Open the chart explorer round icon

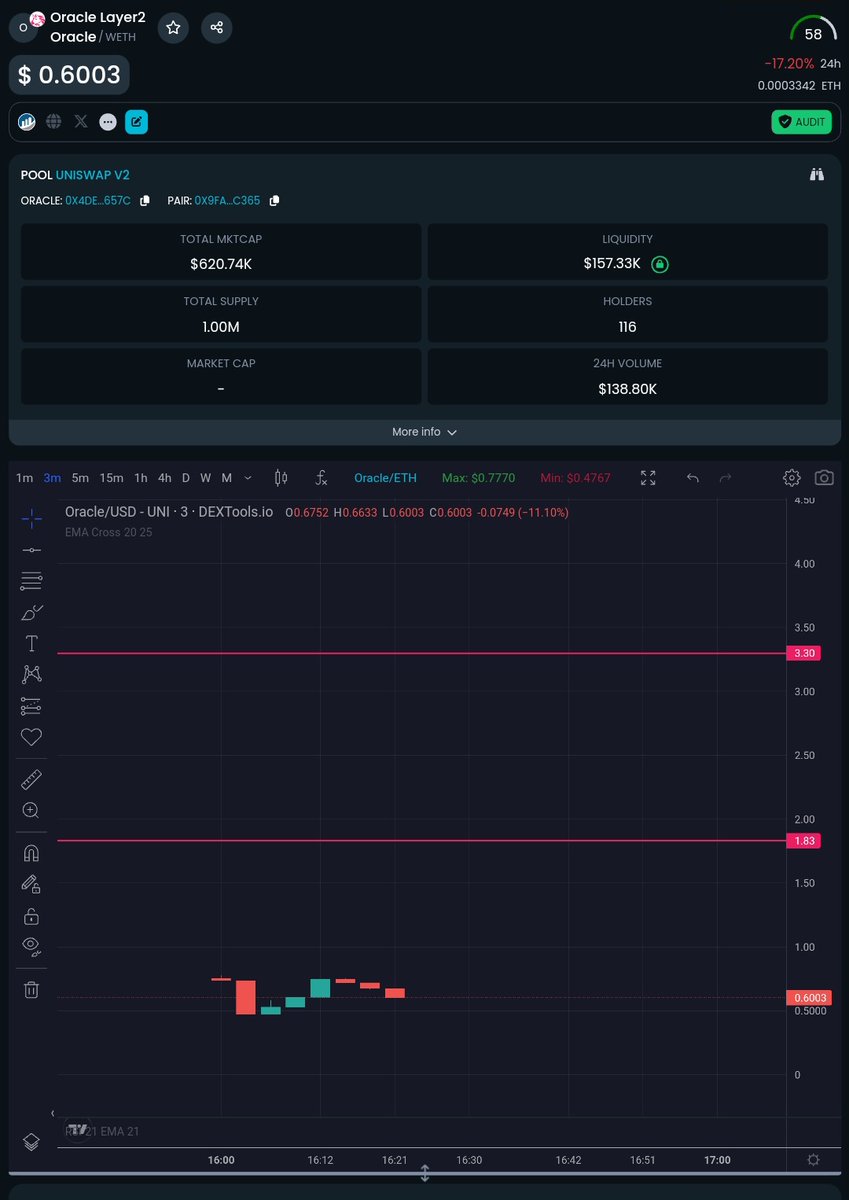click(27, 122)
